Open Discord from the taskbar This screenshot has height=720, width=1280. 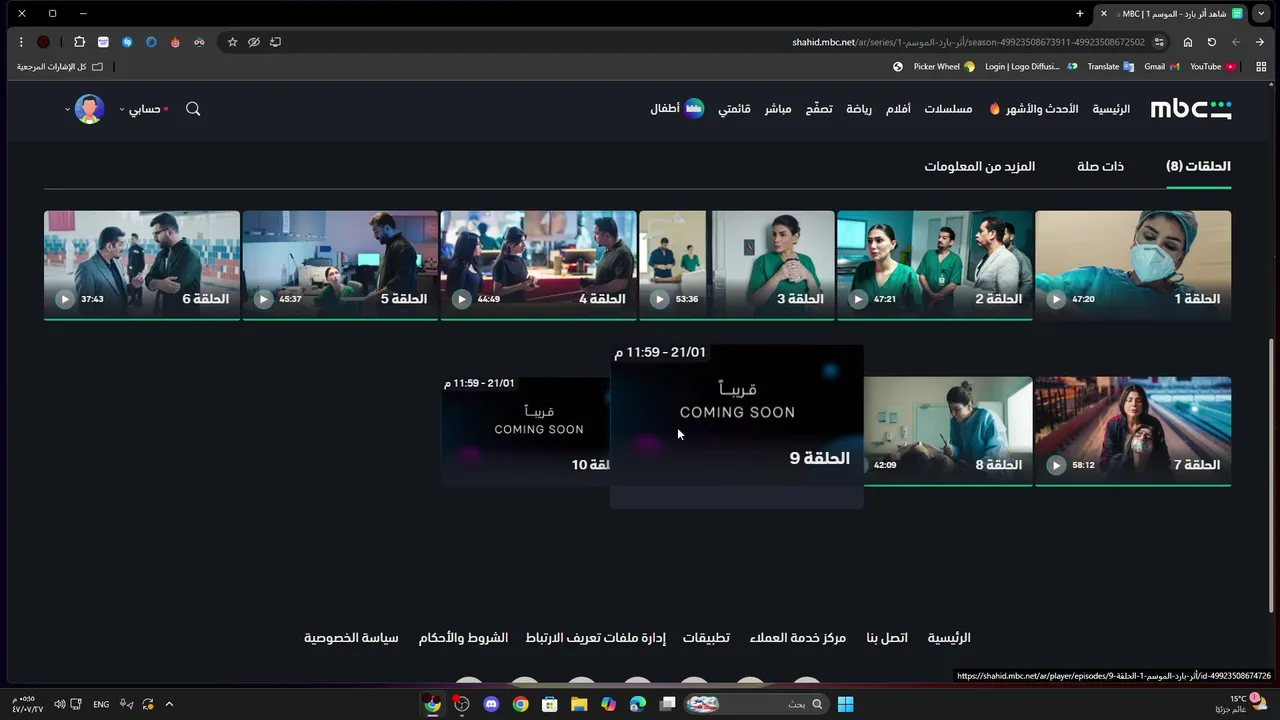point(491,704)
